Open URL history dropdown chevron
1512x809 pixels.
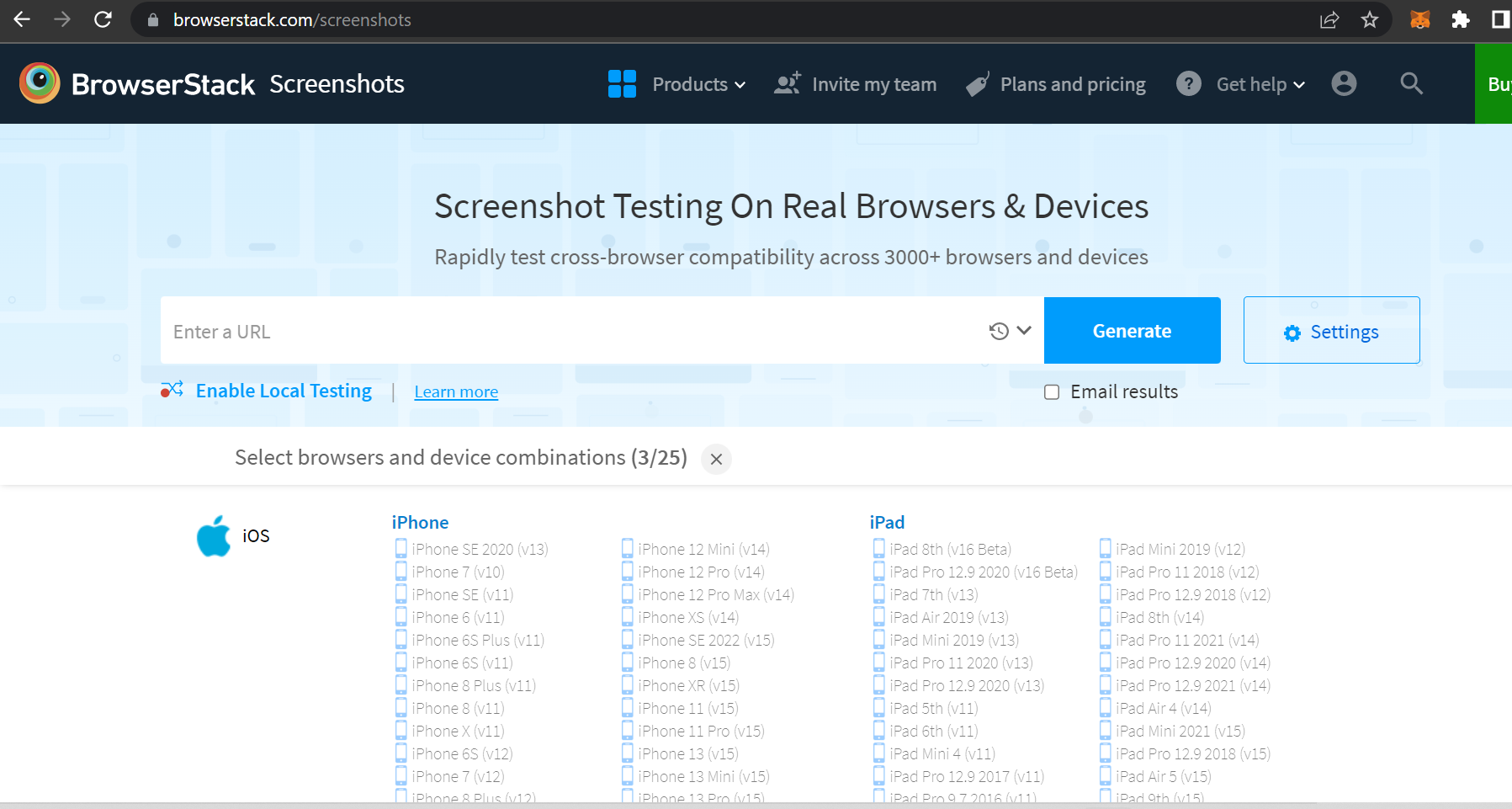1024,330
